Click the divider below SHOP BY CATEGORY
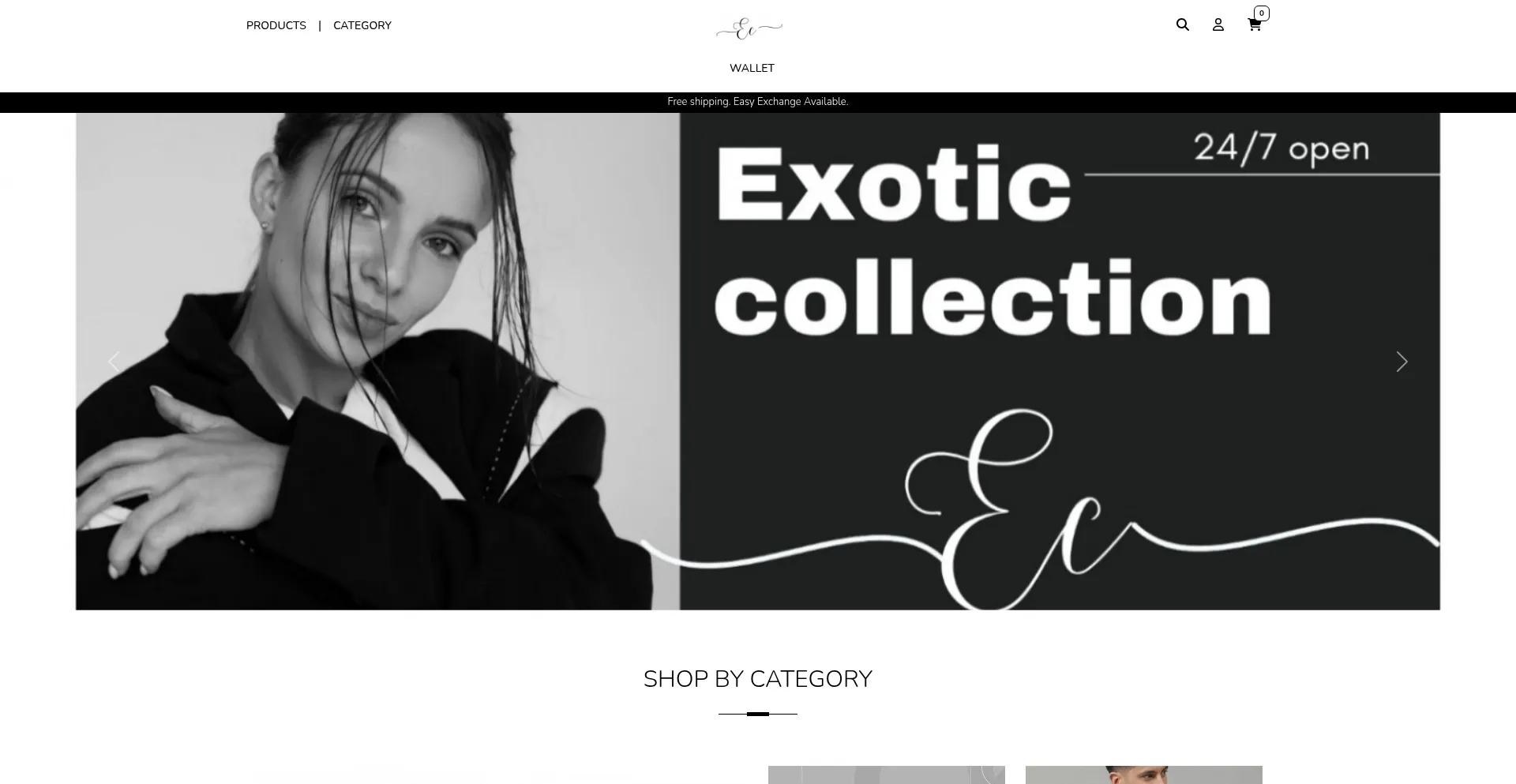This screenshot has height=784, width=1516. point(758,714)
